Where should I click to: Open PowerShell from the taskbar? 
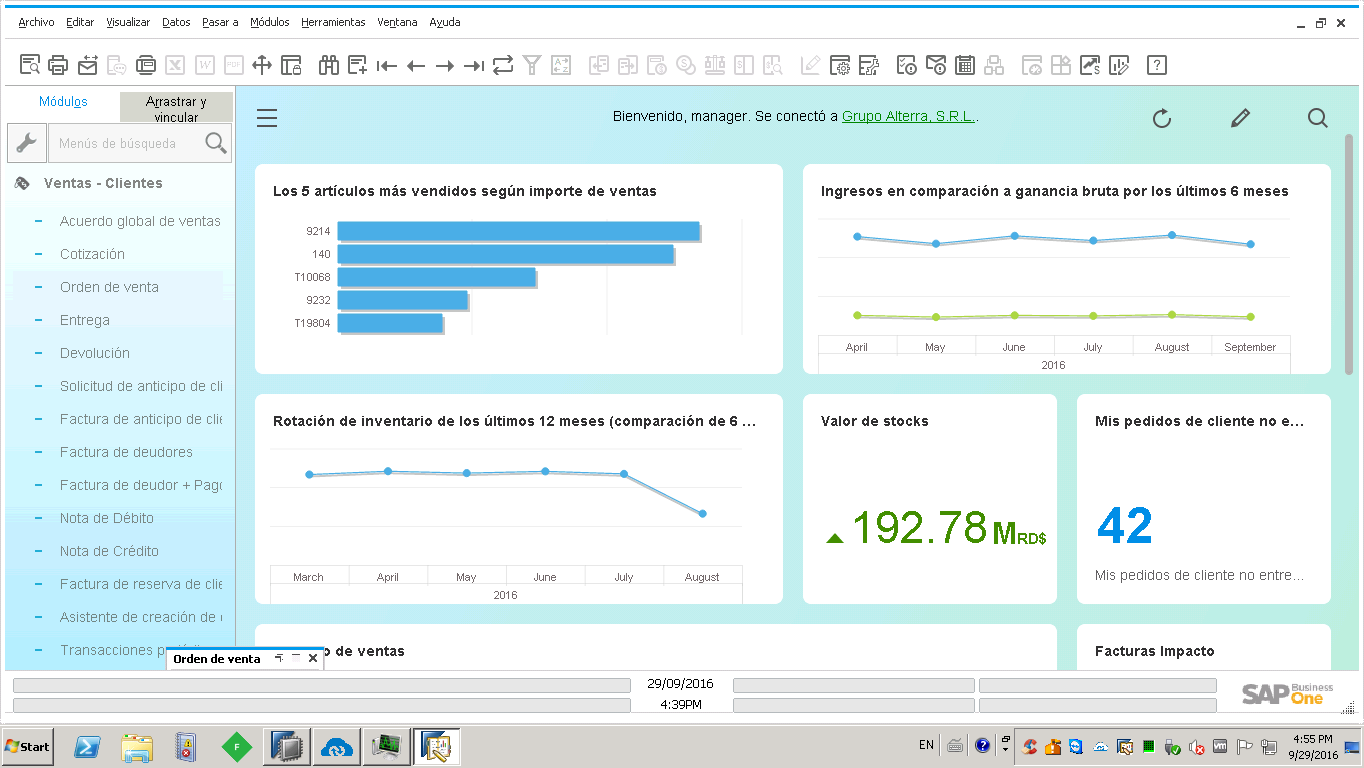87,746
